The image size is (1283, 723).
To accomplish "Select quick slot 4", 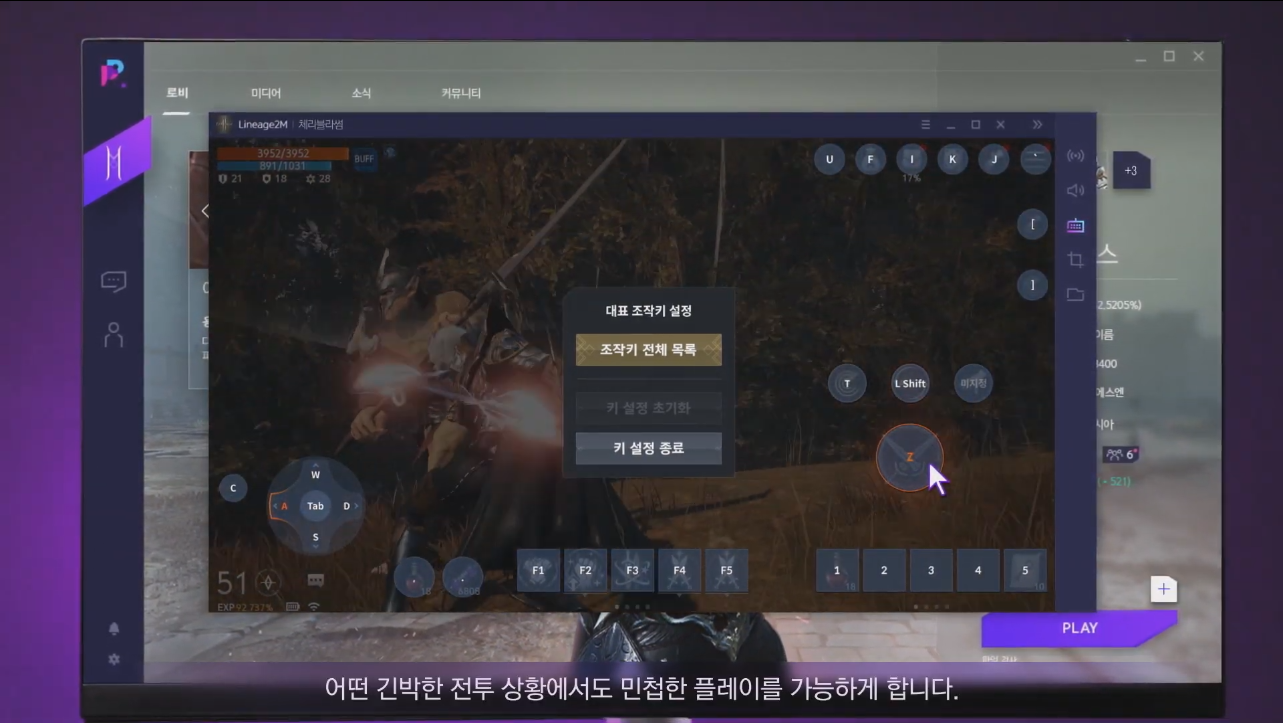I will (x=978, y=570).
